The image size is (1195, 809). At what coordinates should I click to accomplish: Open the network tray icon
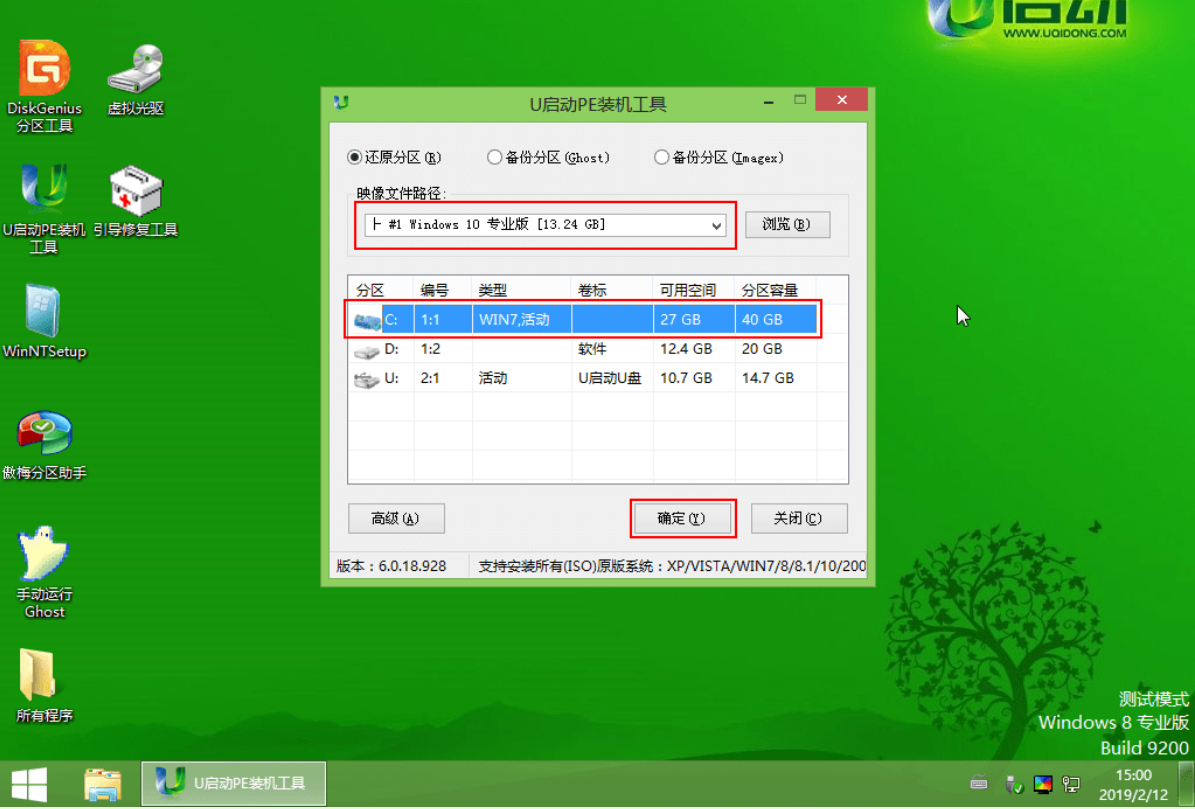click(x=1072, y=784)
